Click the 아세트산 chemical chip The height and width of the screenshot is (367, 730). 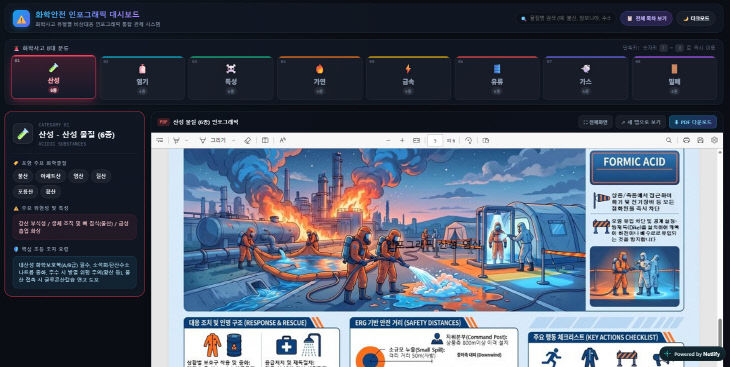[x=50, y=177]
